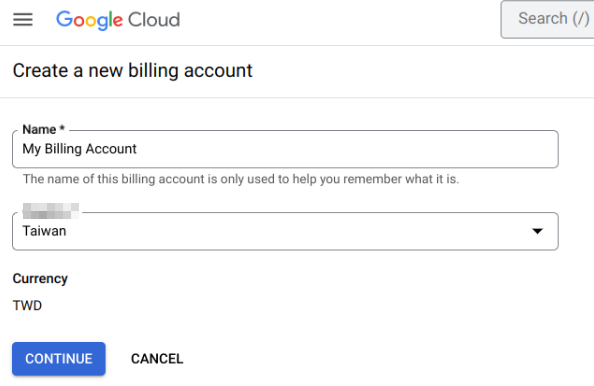Open the hamburger navigation menu

pyautogui.click(x=23, y=19)
